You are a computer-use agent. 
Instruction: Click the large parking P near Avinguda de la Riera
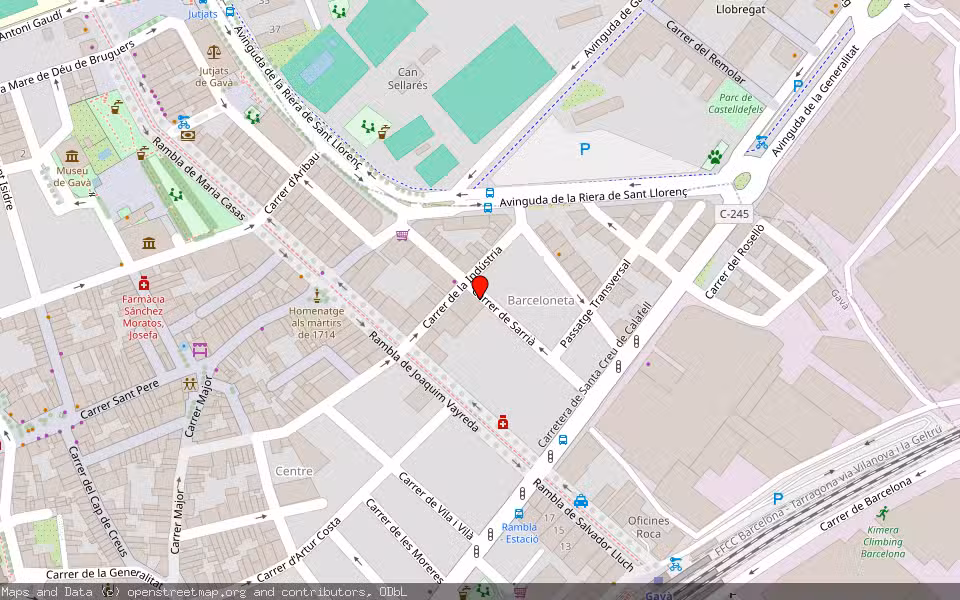point(585,149)
